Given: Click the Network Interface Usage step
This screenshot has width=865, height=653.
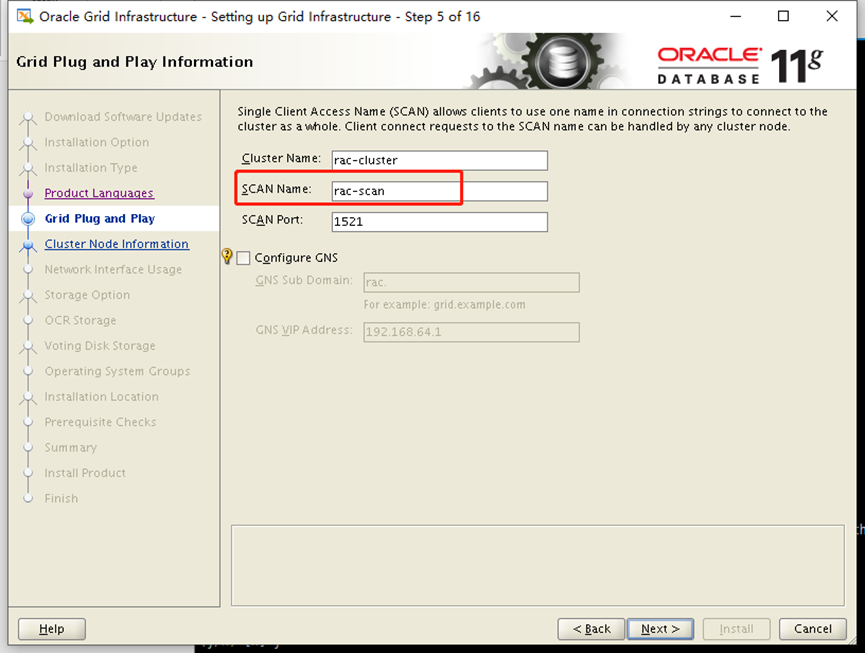Looking at the screenshot, I should click(113, 269).
